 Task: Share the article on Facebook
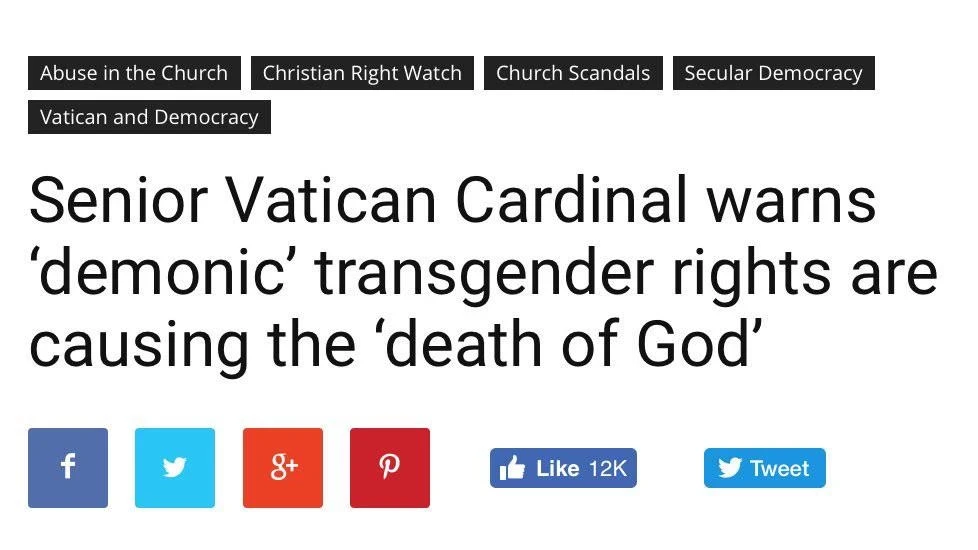click(68, 468)
